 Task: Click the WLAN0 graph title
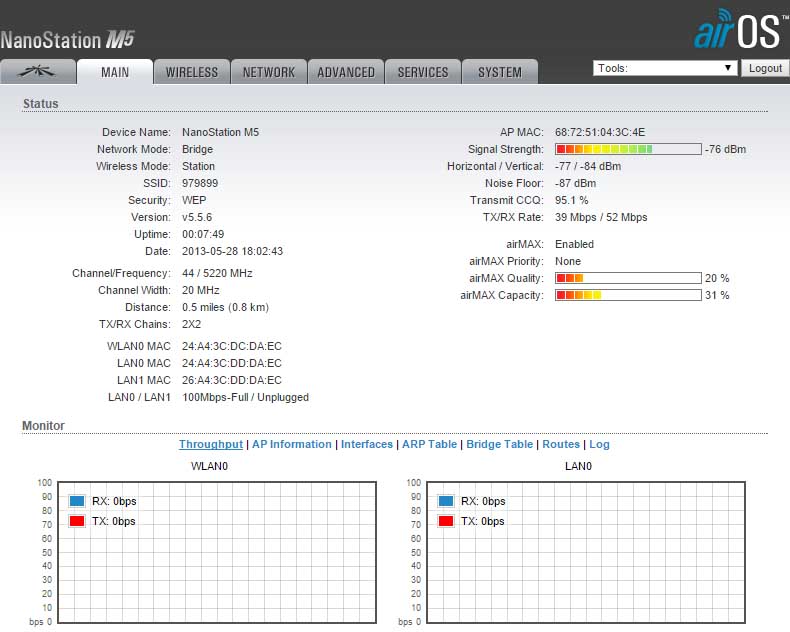(x=209, y=466)
